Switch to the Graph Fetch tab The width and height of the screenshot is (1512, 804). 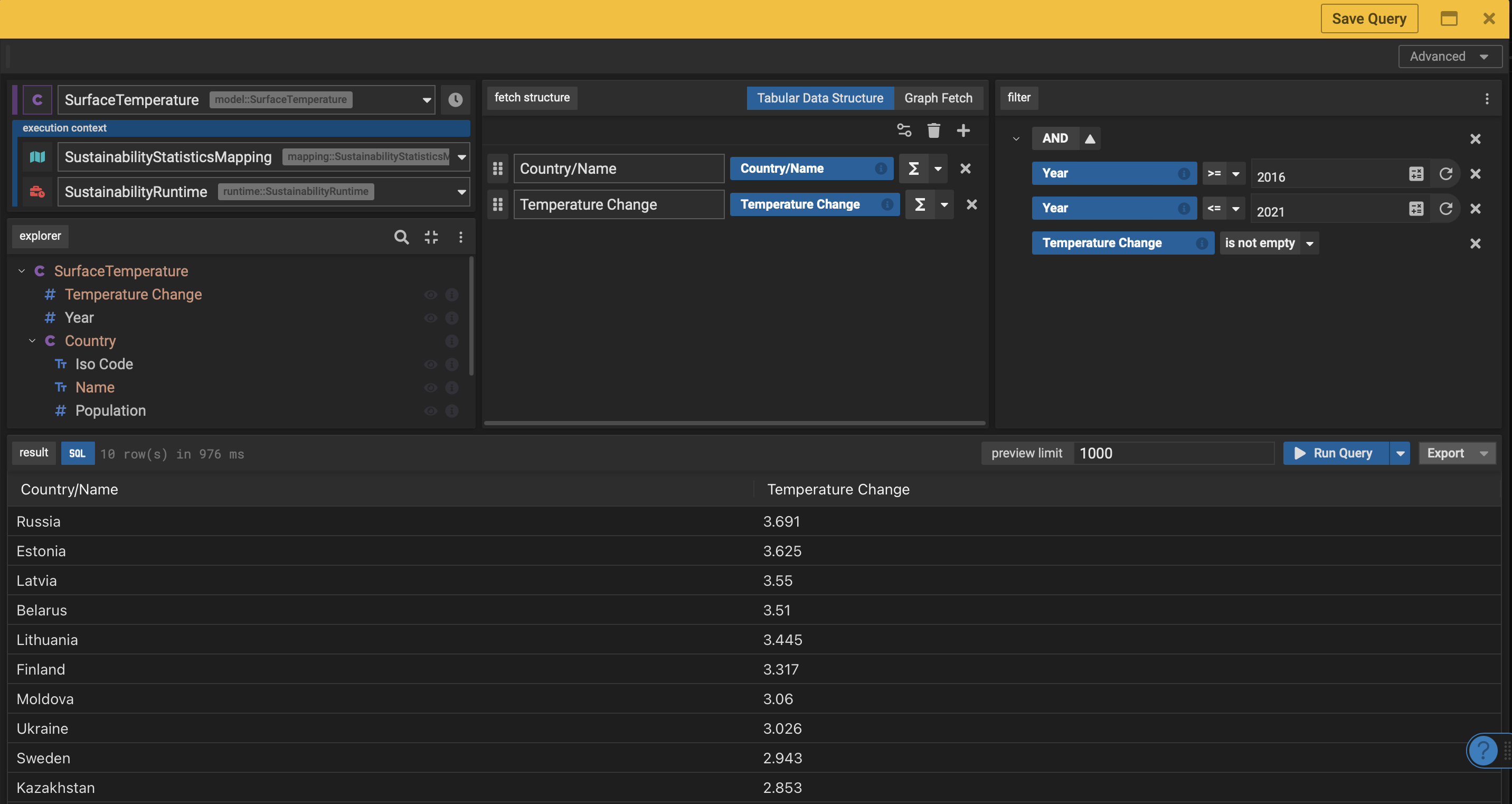tap(938, 98)
